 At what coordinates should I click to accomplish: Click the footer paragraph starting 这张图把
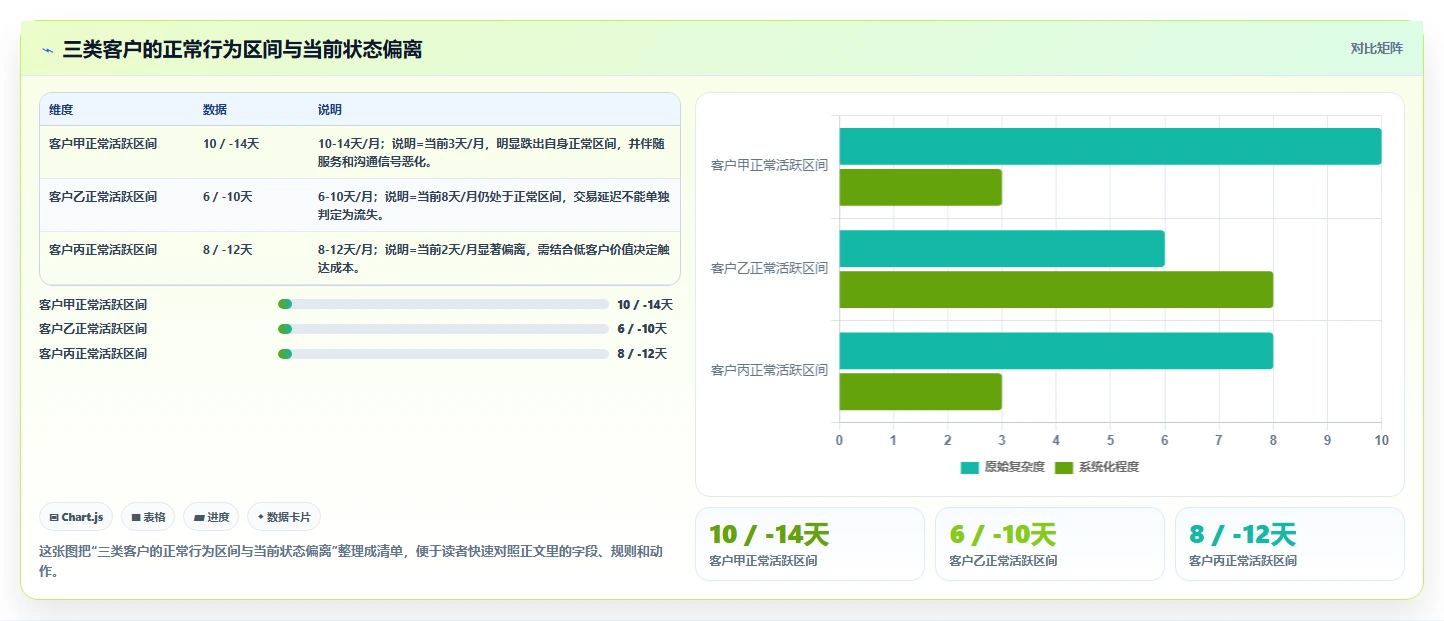point(350,562)
